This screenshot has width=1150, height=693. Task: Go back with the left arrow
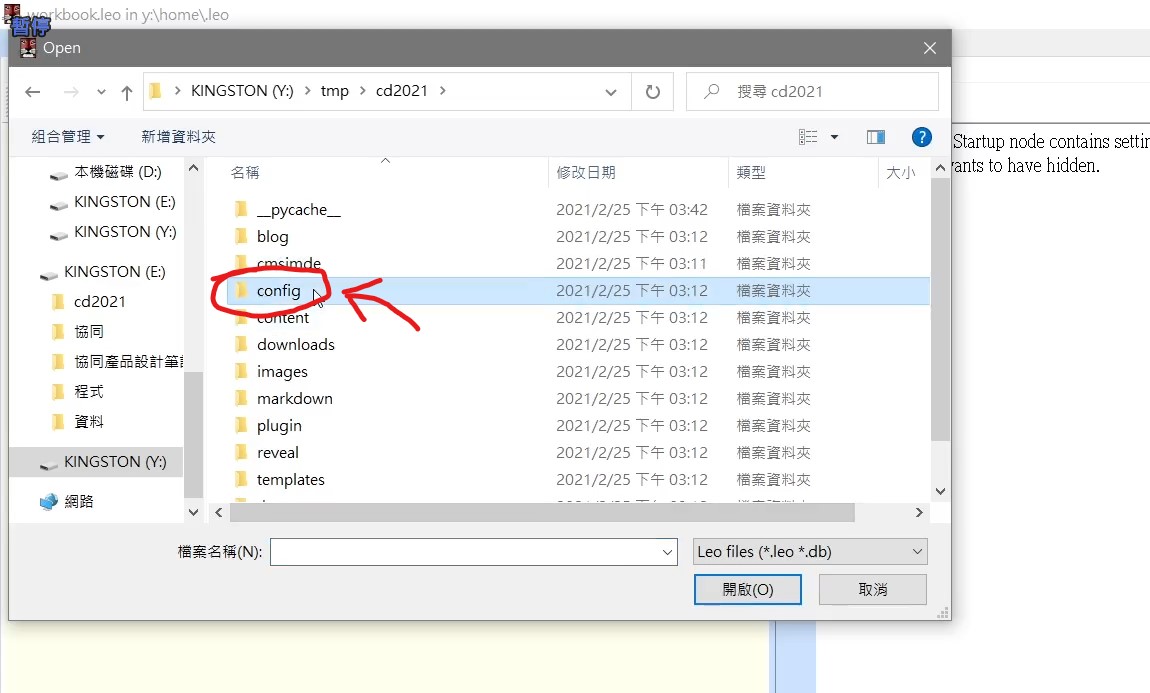tap(32, 92)
